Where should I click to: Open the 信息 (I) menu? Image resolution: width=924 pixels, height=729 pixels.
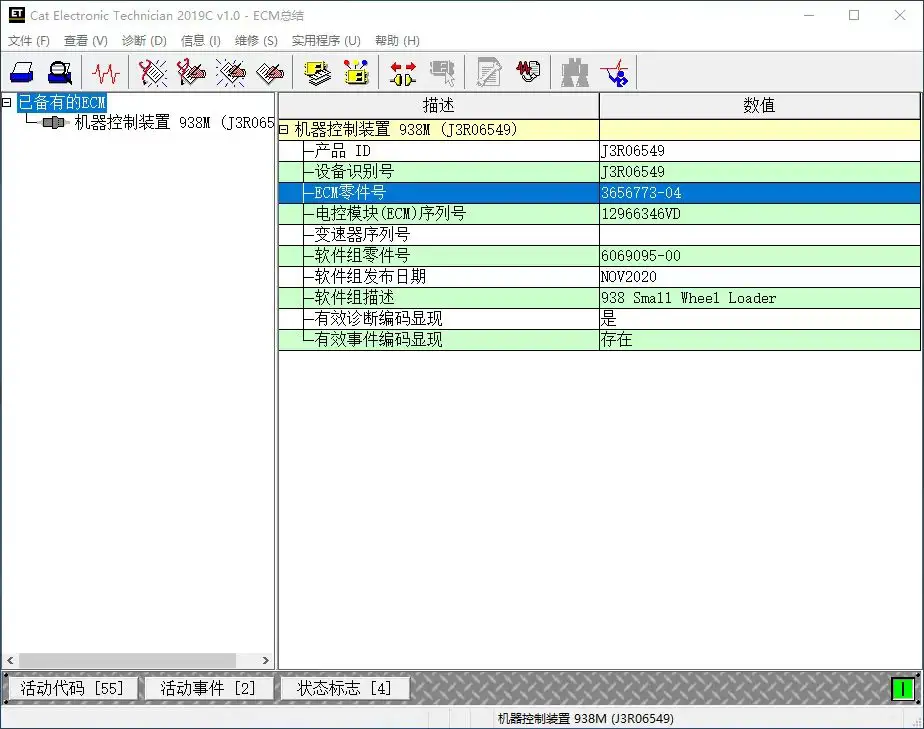point(200,41)
